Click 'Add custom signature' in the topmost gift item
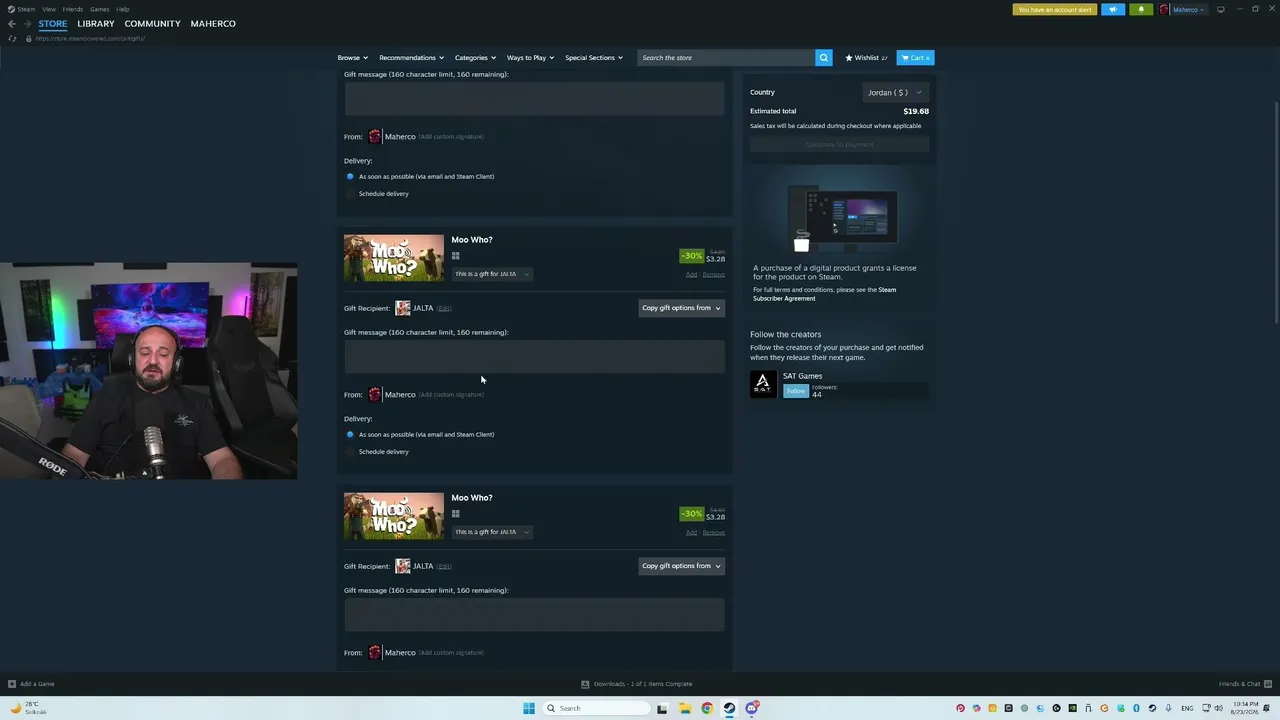This screenshot has width=1280, height=720. tap(451, 137)
